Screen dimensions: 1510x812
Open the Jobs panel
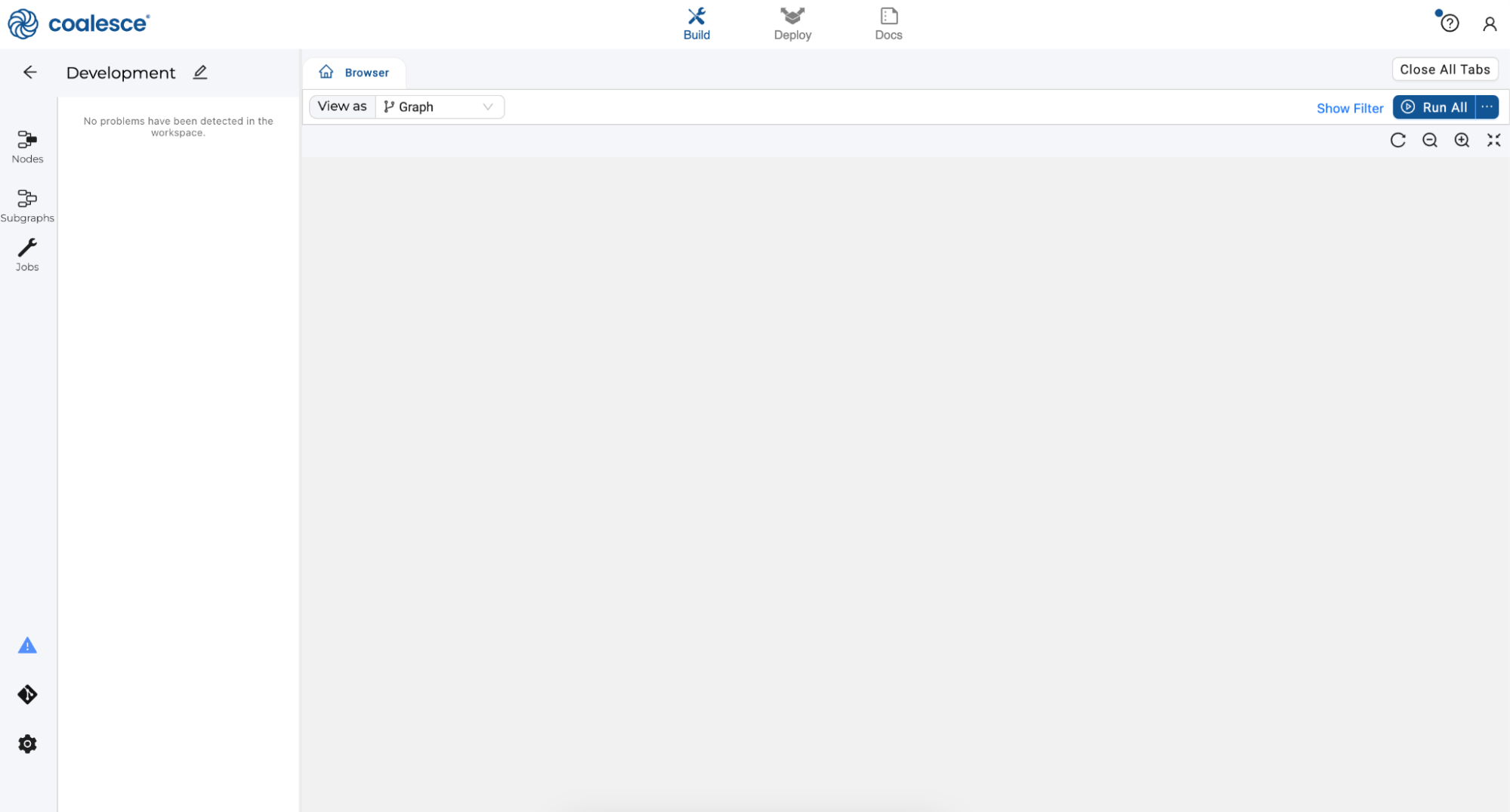click(27, 255)
